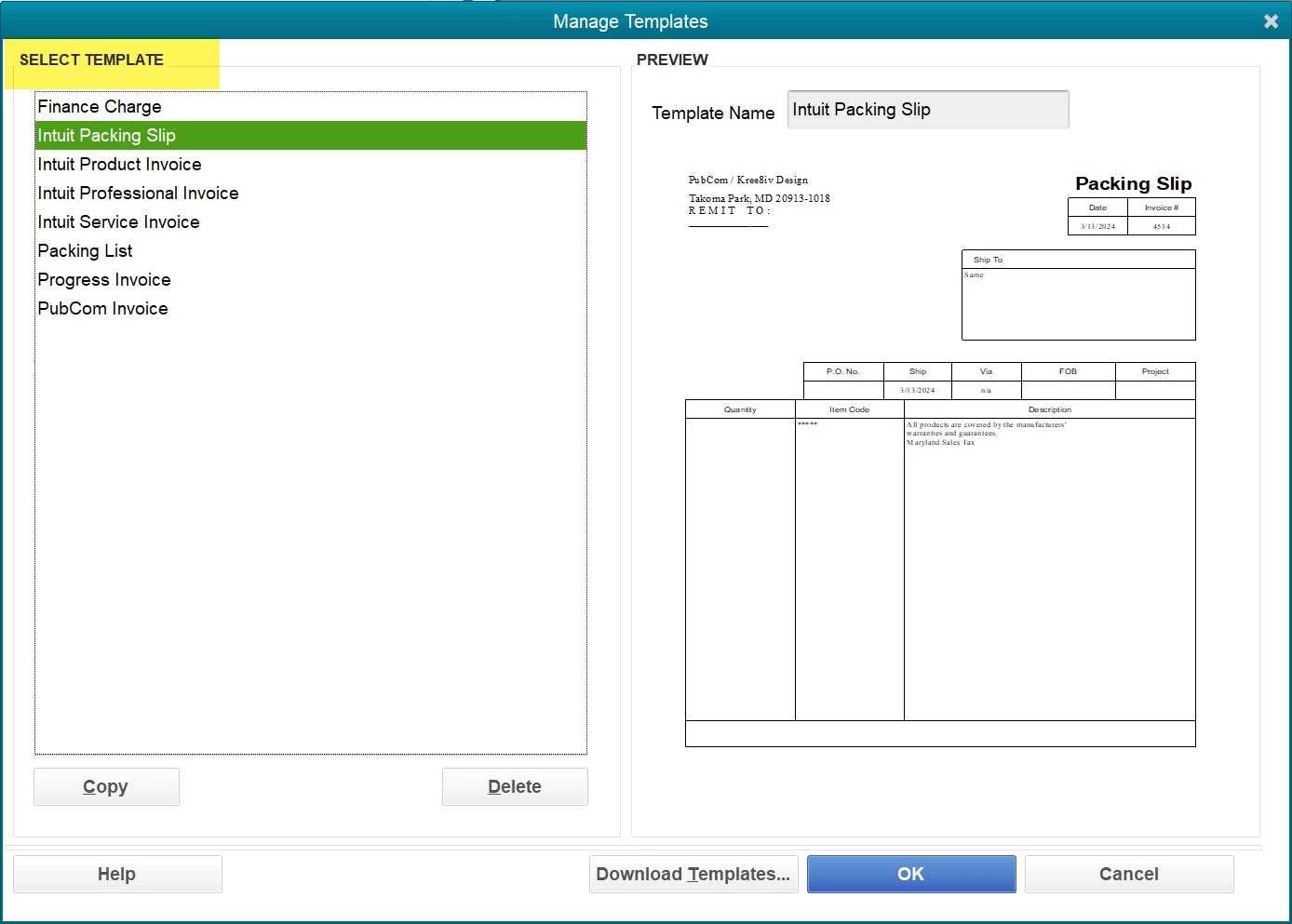This screenshot has height=924, width=1292.
Task: Select the Progress Invoice template
Action: coord(311,280)
